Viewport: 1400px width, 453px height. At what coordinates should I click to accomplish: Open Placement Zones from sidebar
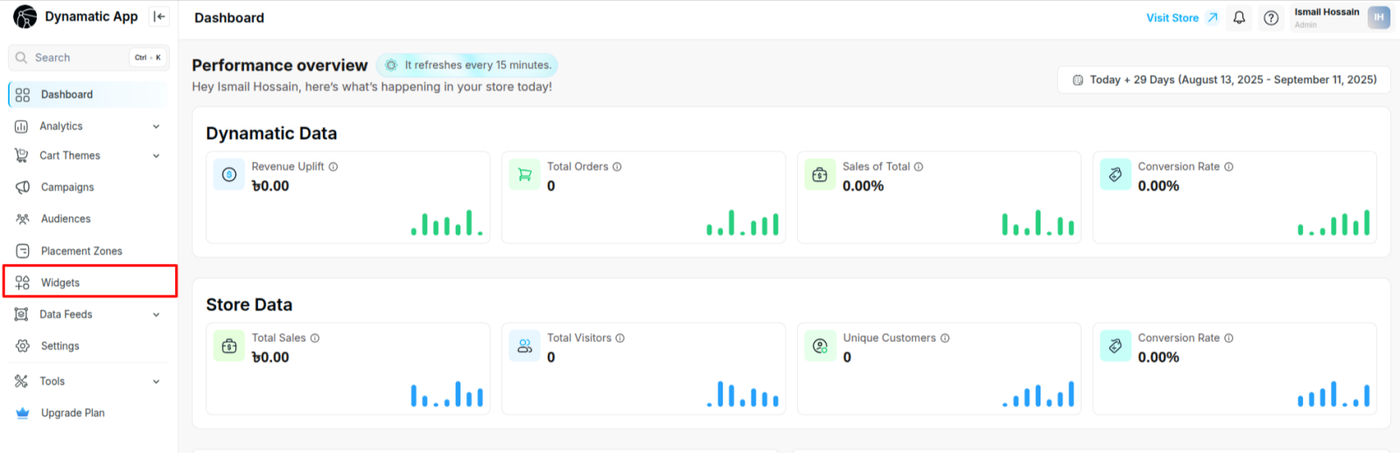81,251
